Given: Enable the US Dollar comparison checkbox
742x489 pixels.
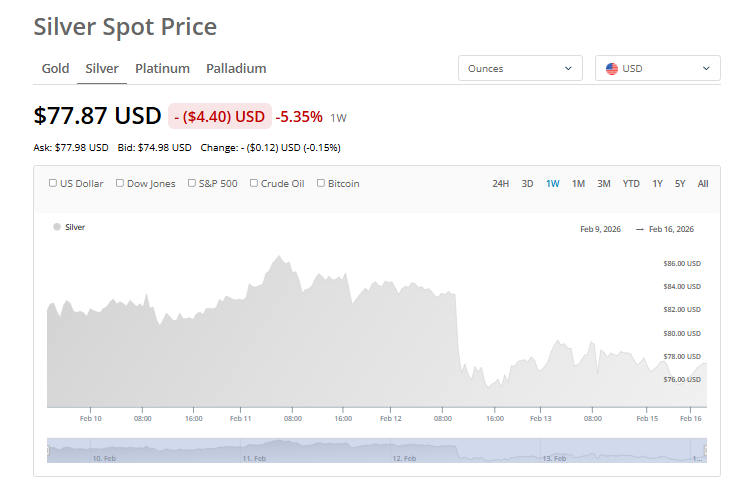Looking at the screenshot, I should click(53, 183).
